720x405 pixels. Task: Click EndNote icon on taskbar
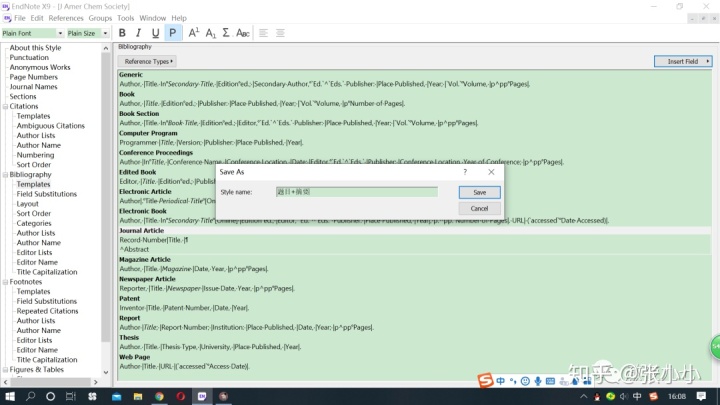pyautogui.click(x=202, y=396)
